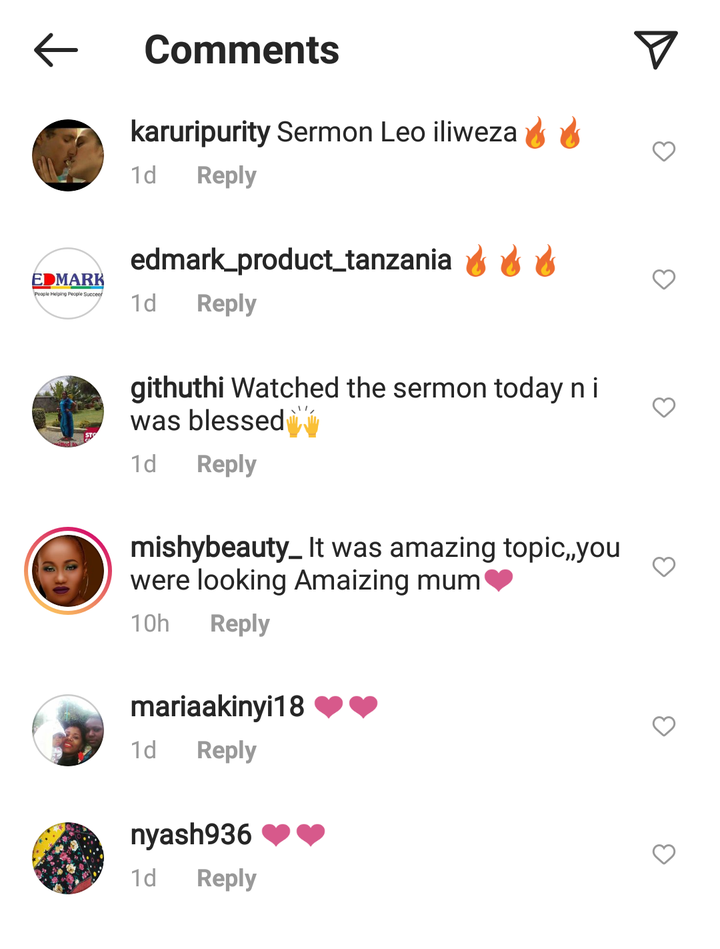720x949 pixels.
Task: Reply to nyash936's comment
Action: 226,878
